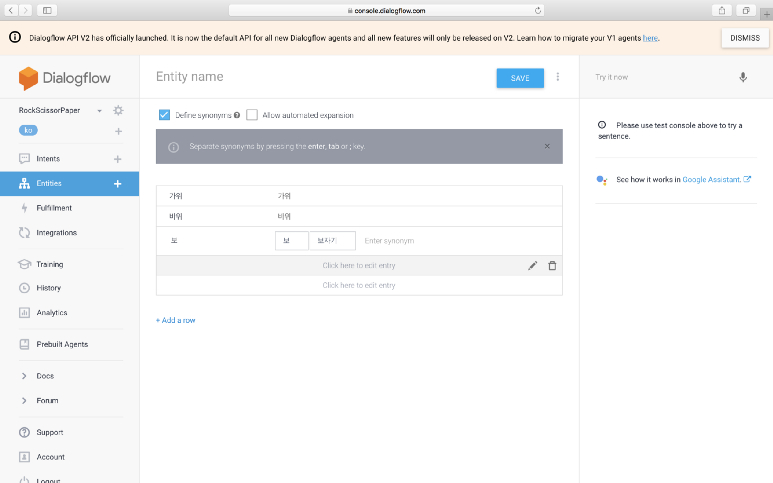
Task: Click the plus icon next to Intents
Action: (x=118, y=159)
